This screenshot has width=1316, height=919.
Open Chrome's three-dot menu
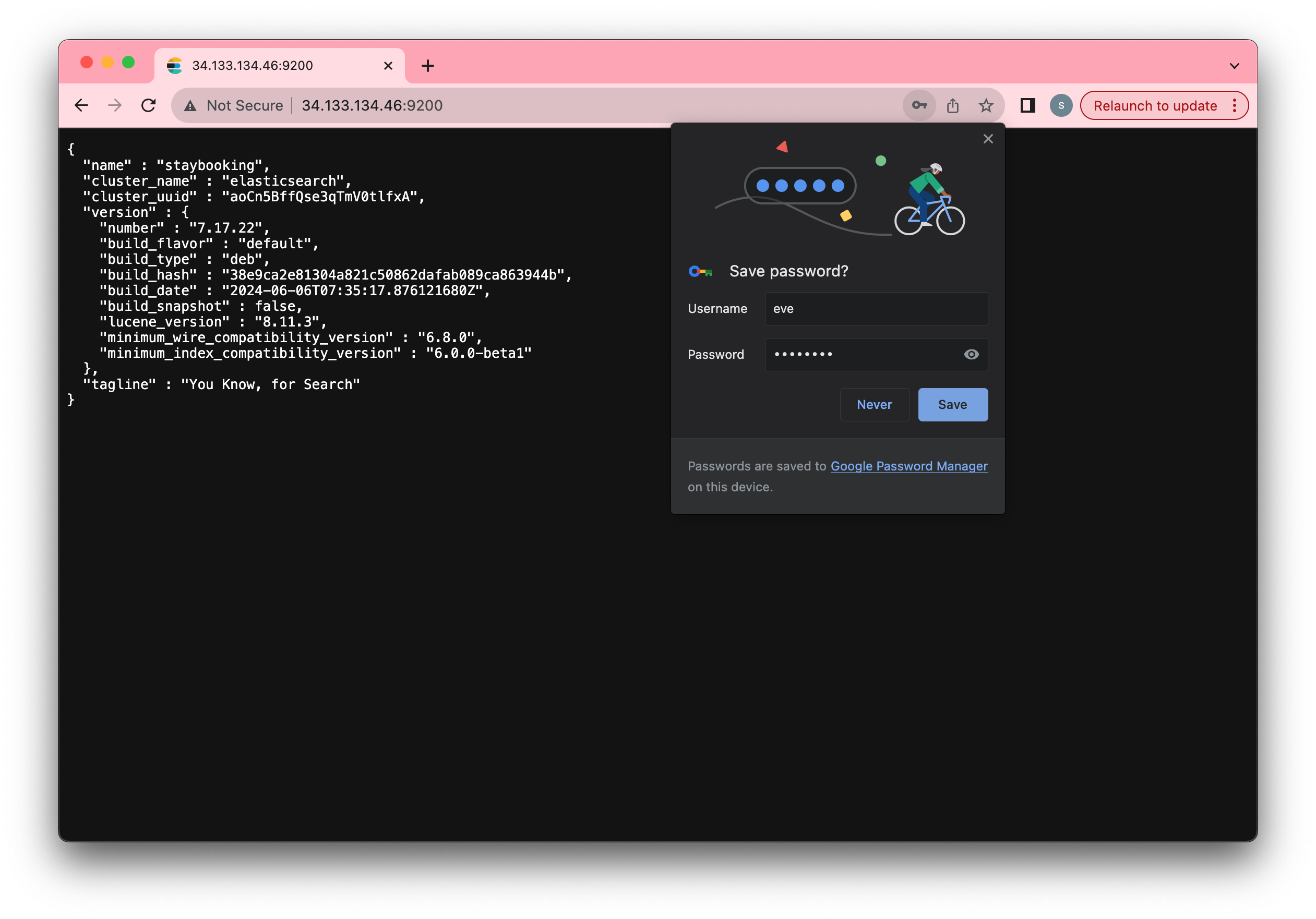1234,105
